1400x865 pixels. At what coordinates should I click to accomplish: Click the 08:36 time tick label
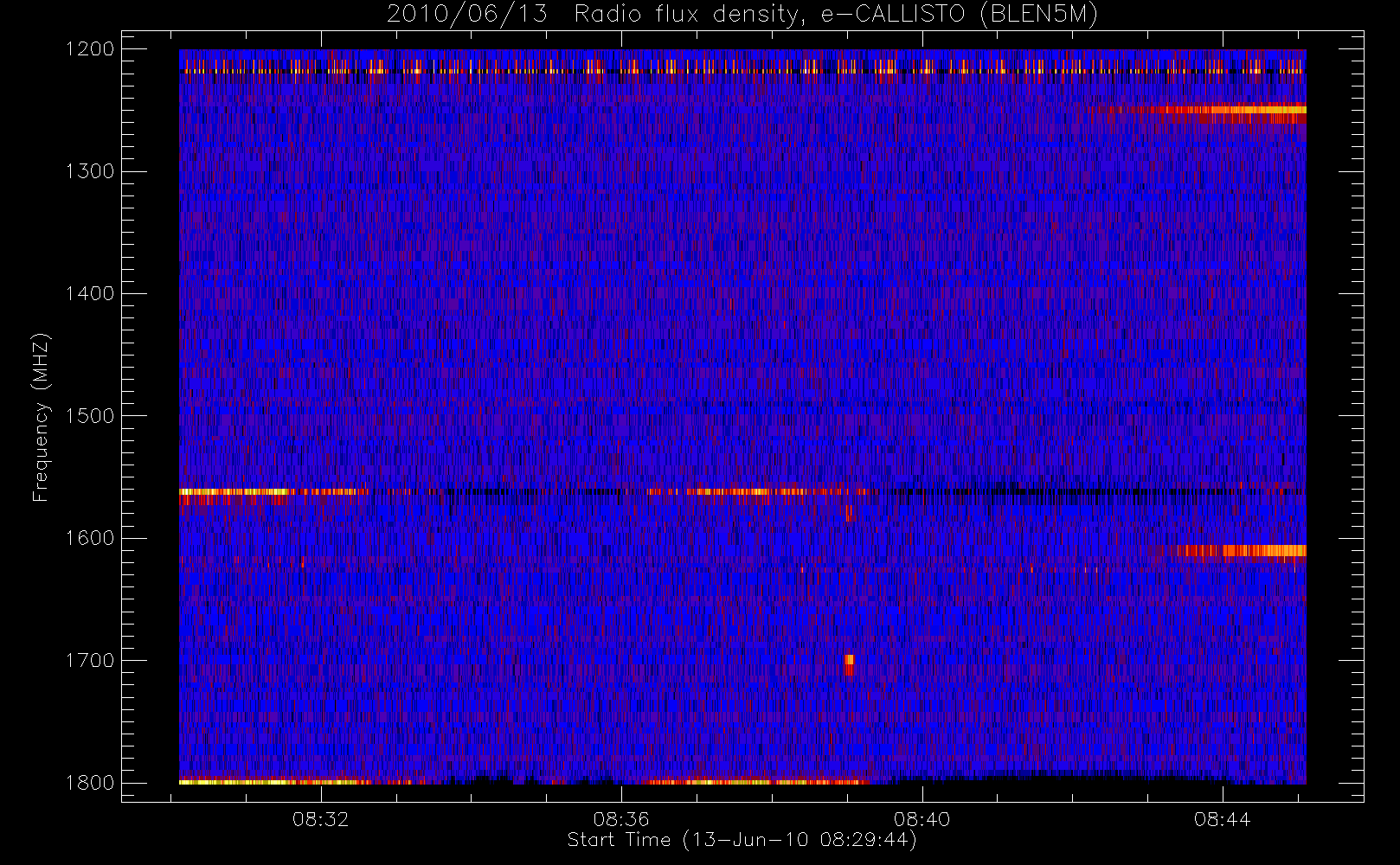click(621, 819)
